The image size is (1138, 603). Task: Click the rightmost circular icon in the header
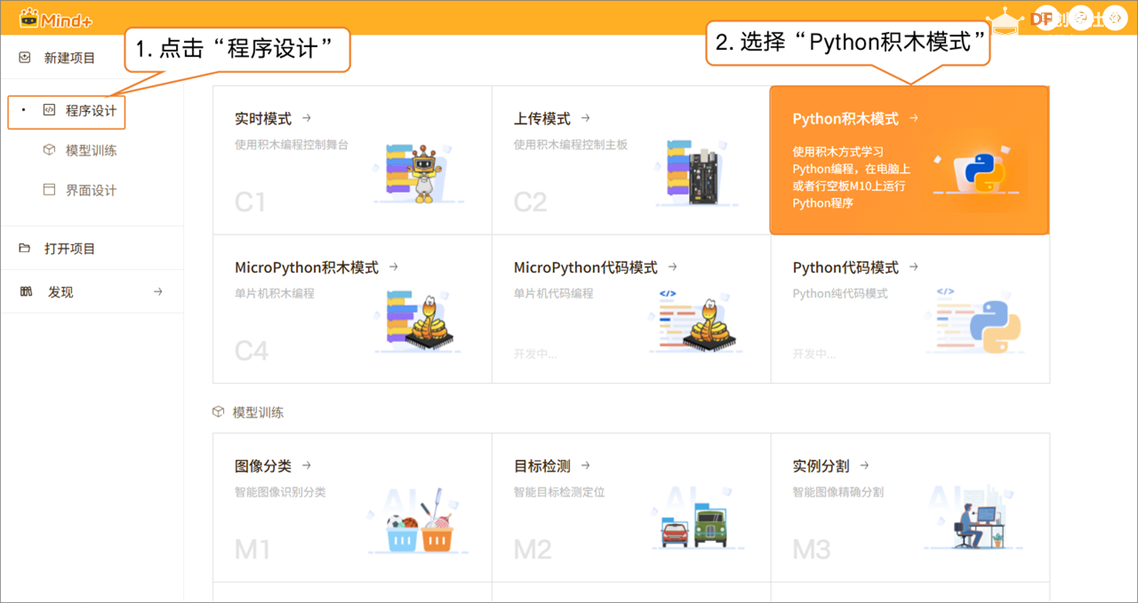pyautogui.click(x=1113, y=17)
